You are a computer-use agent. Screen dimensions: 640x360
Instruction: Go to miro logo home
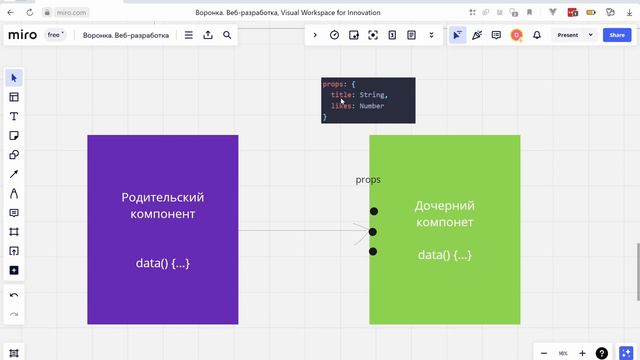click(23, 35)
